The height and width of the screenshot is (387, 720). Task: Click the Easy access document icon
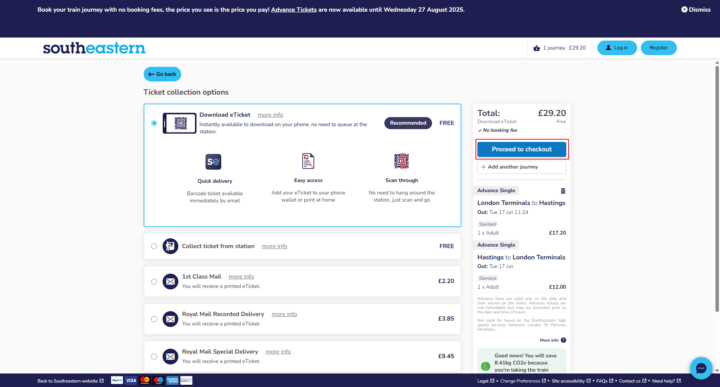308,161
